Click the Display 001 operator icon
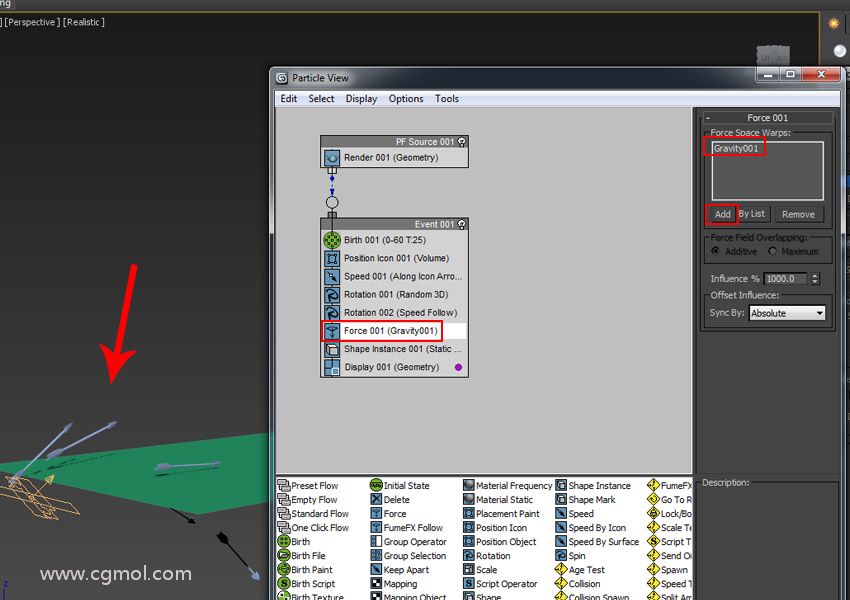The height and width of the screenshot is (600, 850). pyautogui.click(x=332, y=367)
